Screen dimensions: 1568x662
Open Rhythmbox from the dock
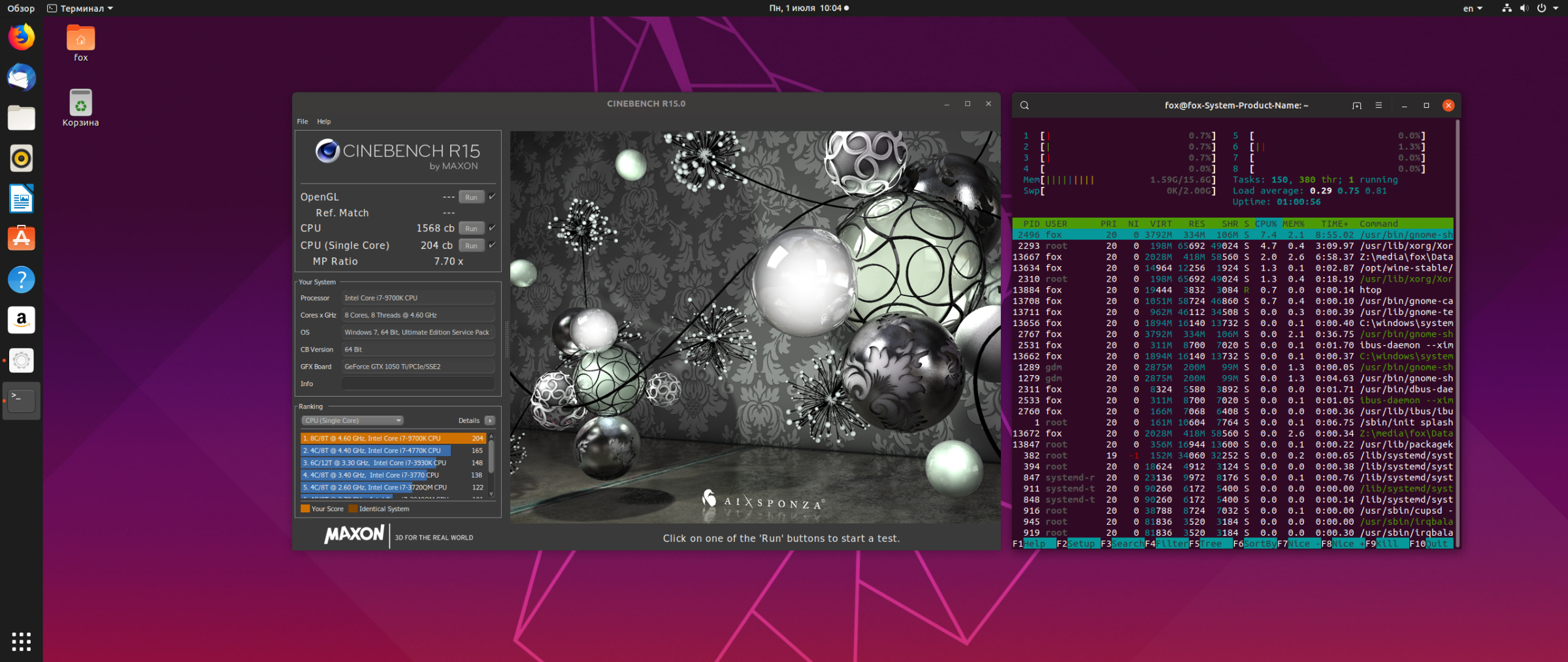pyautogui.click(x=22, y=158)
